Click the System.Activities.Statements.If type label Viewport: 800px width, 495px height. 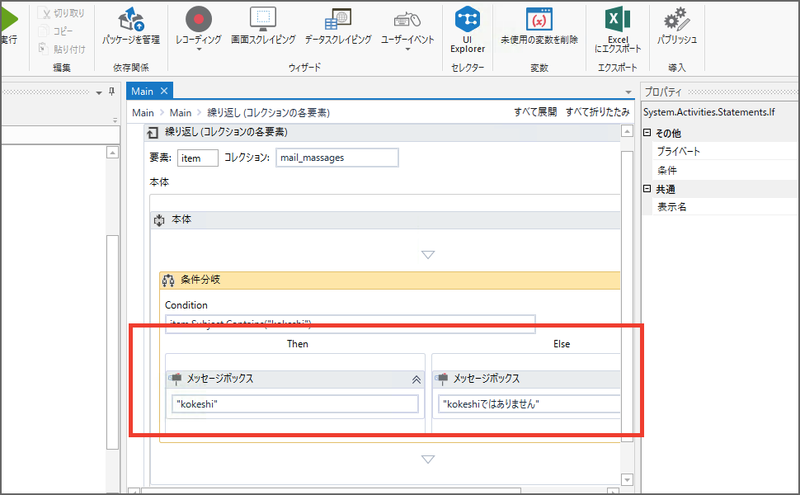click(x=709, y=112)
